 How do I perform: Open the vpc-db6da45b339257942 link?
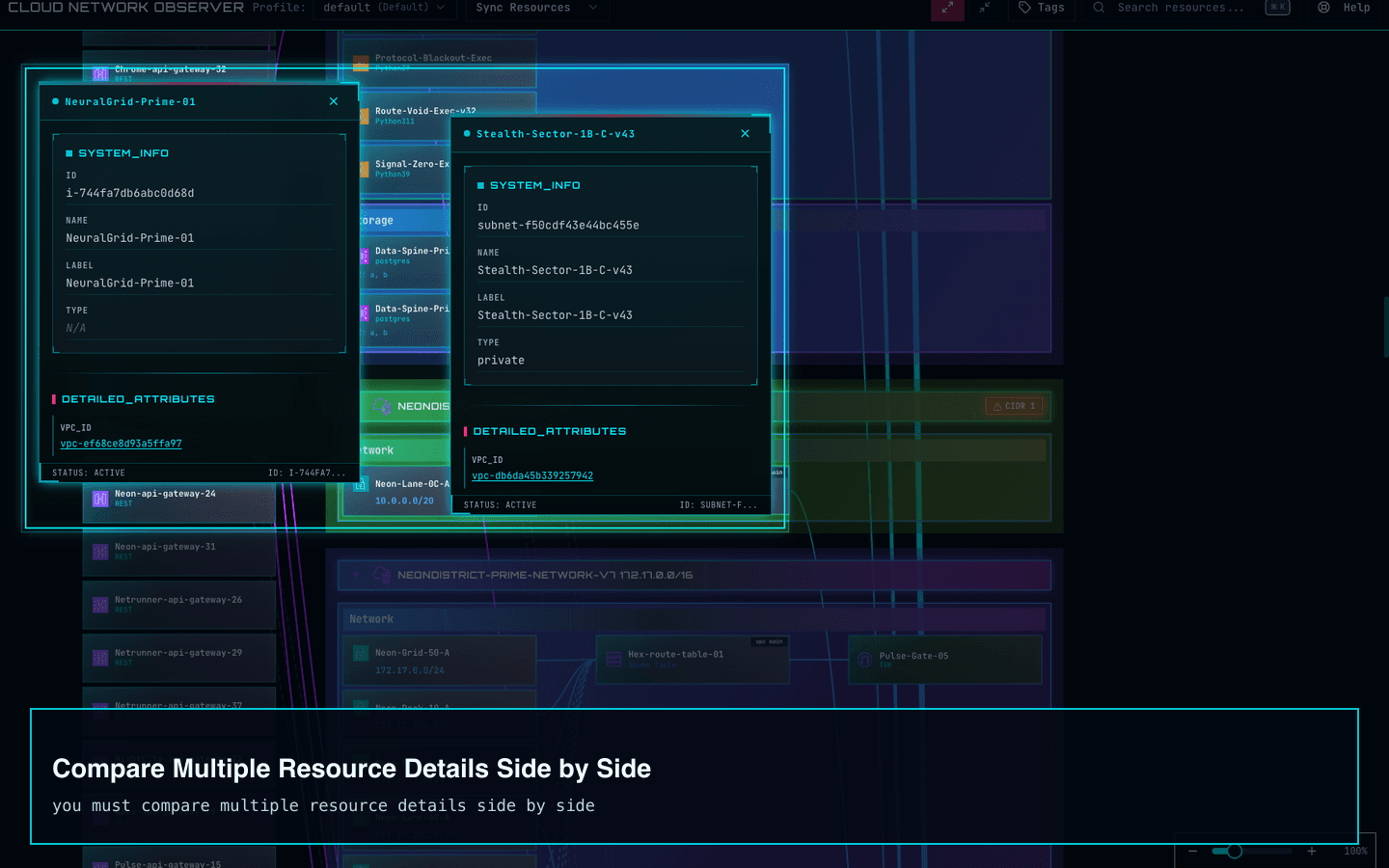tap(531, 475)
